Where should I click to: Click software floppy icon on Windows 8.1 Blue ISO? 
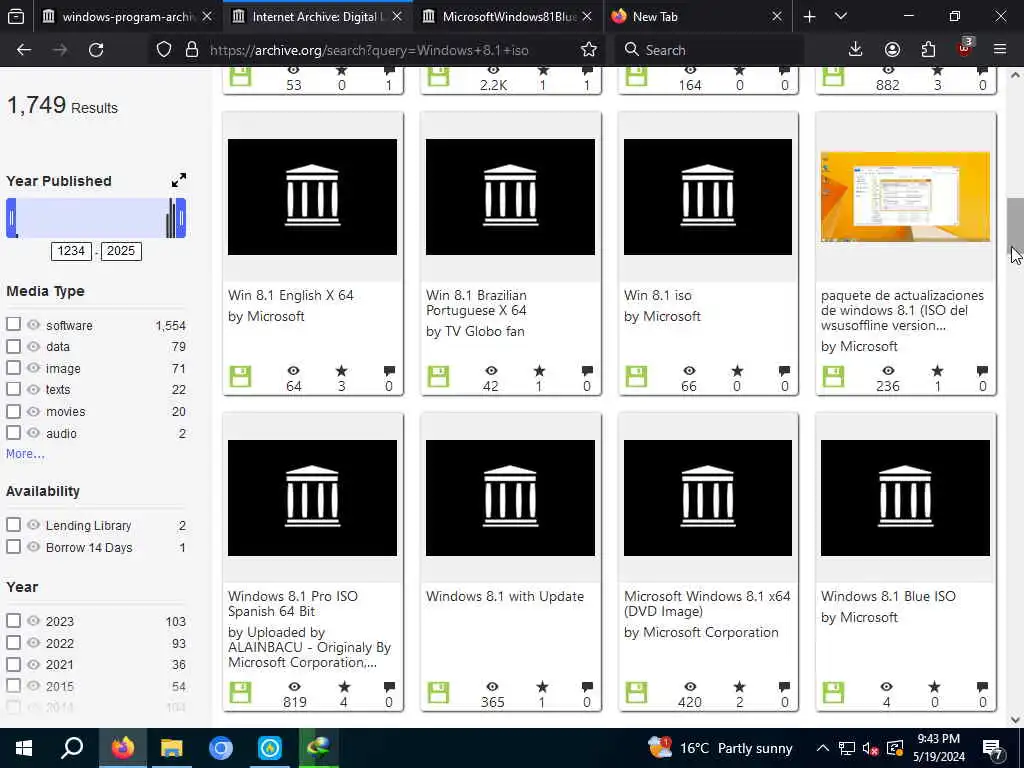(x=833, y=692)
